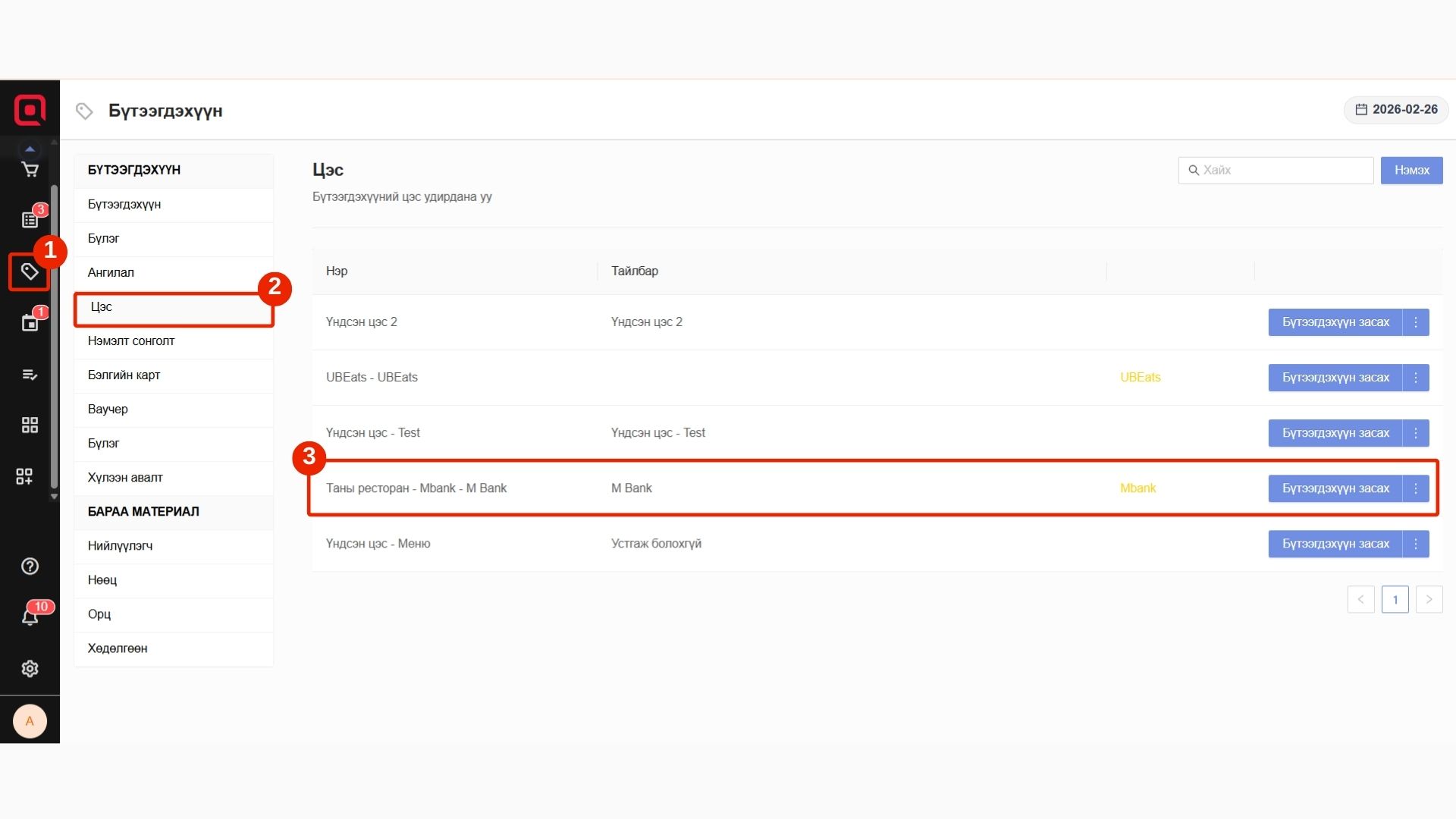Expand the three-dot menu for the Mbank row
This screenshot has width=1456, height=819.
1415,488
